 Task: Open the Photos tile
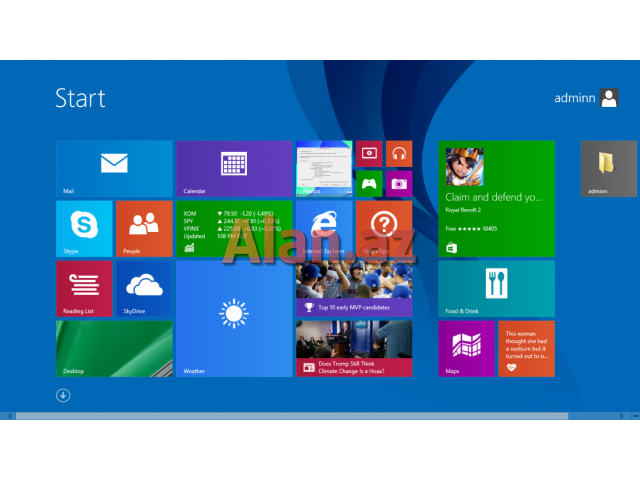324,169
